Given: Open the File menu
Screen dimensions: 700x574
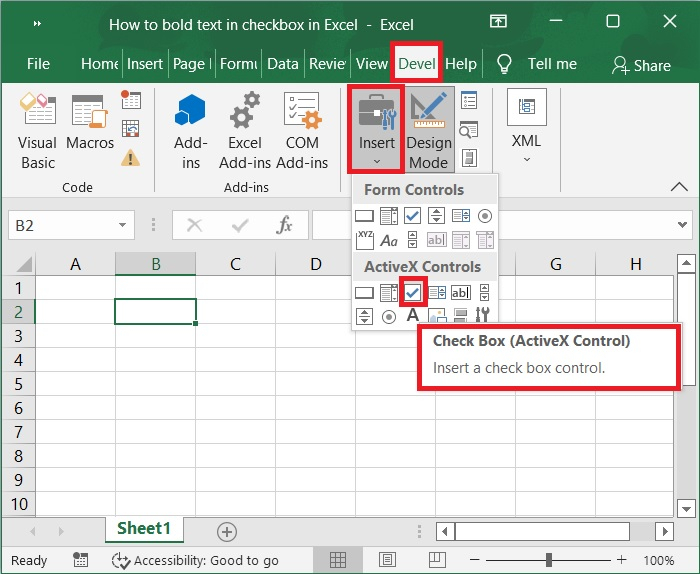Looking at the screenshot, I should [x=38, y=64].
